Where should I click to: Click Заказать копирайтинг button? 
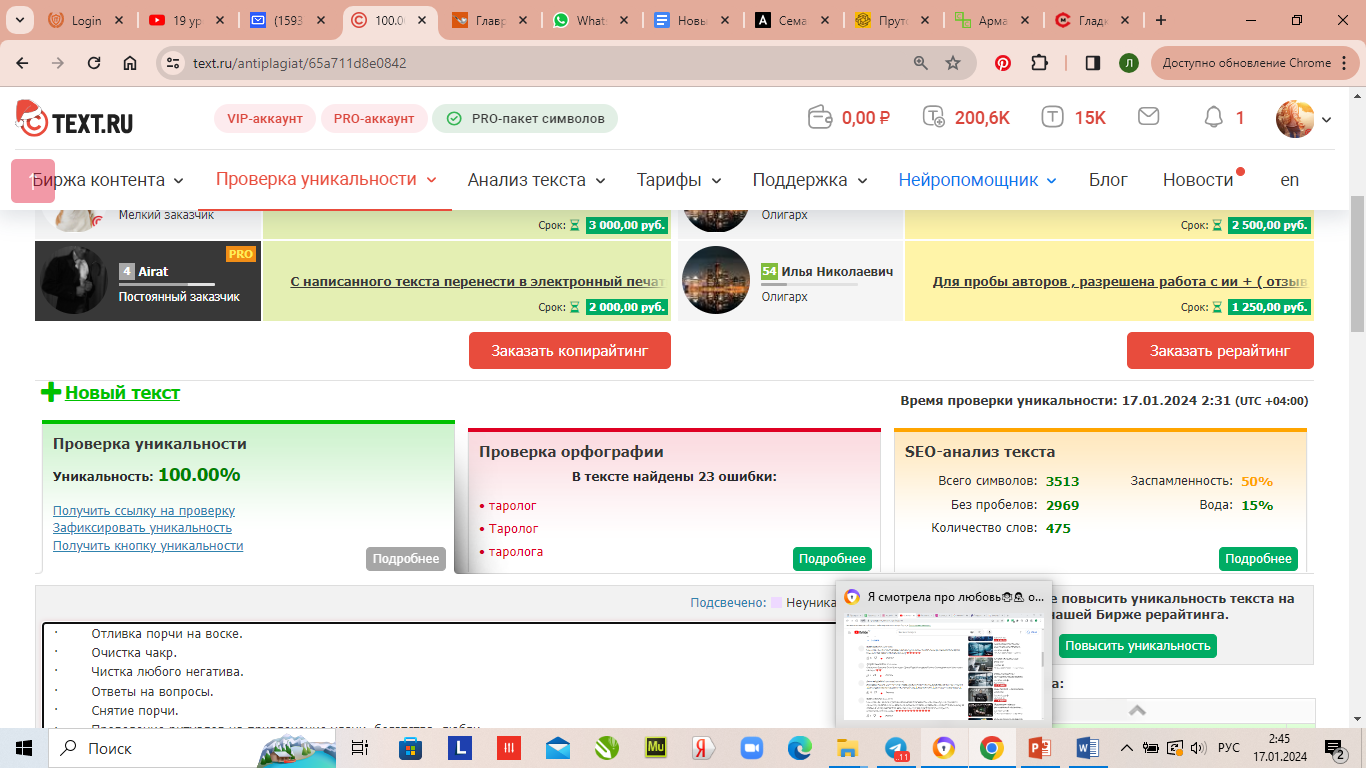tap(570, 351)
